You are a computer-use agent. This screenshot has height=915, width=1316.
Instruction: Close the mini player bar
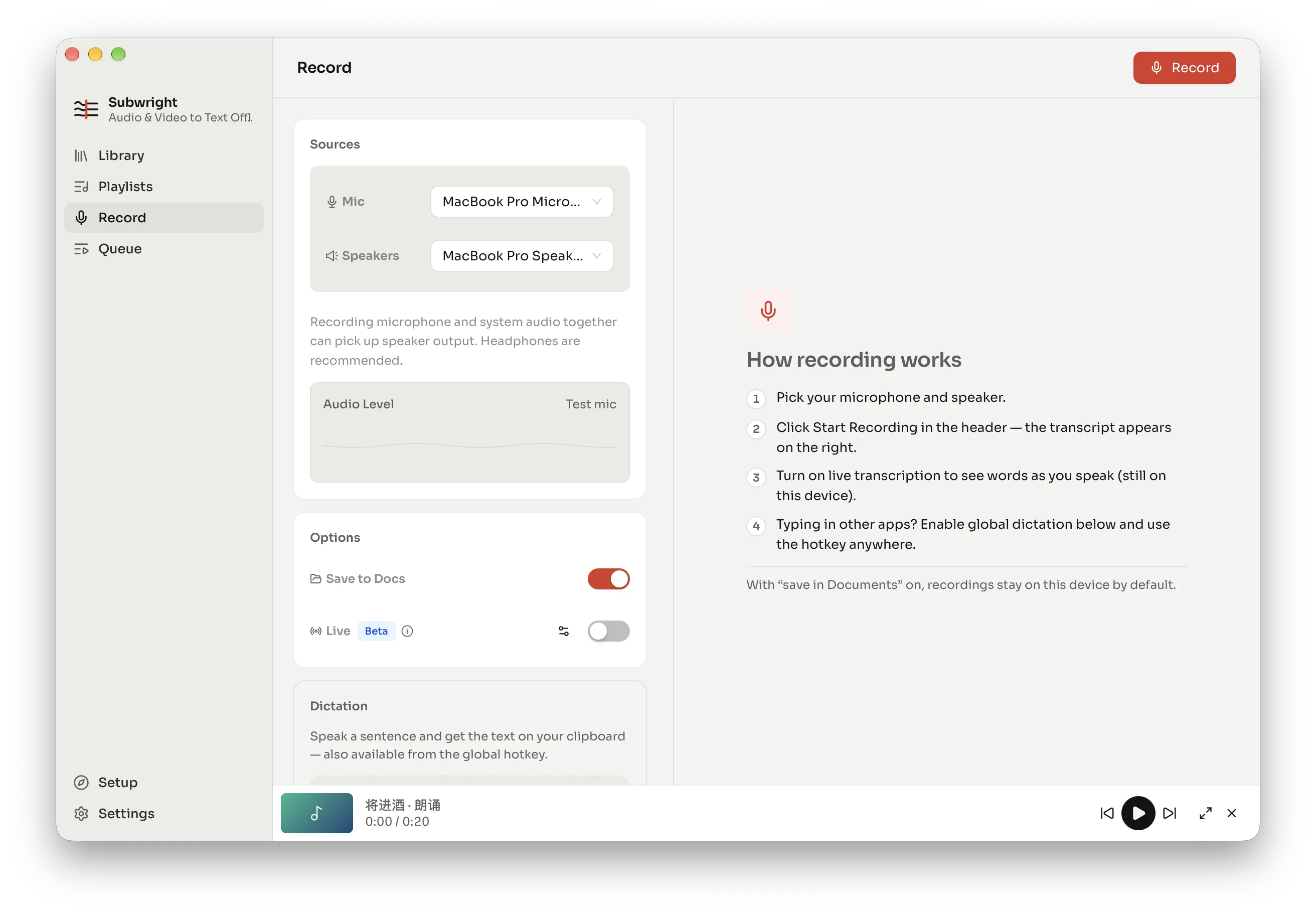1231,813
